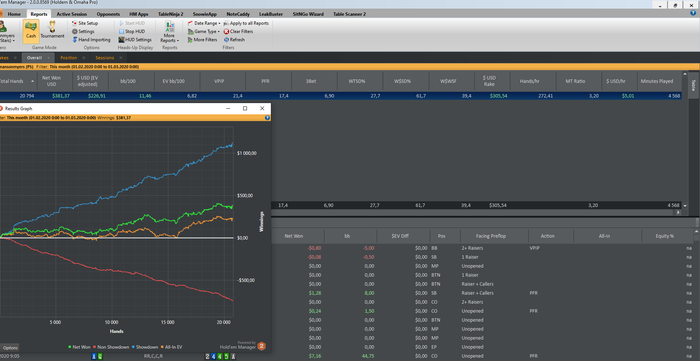Open the More Reports dropdown

point(170,32)
